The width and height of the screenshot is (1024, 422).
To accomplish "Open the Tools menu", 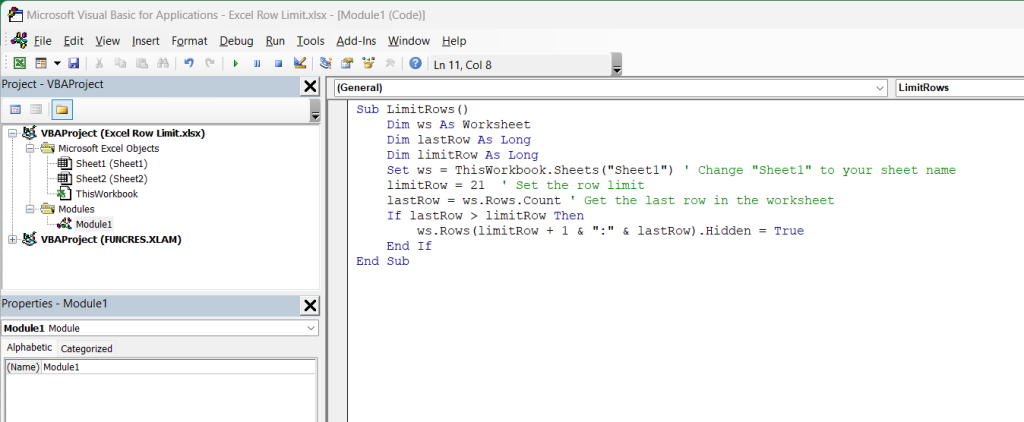I will tap(310, 41).
